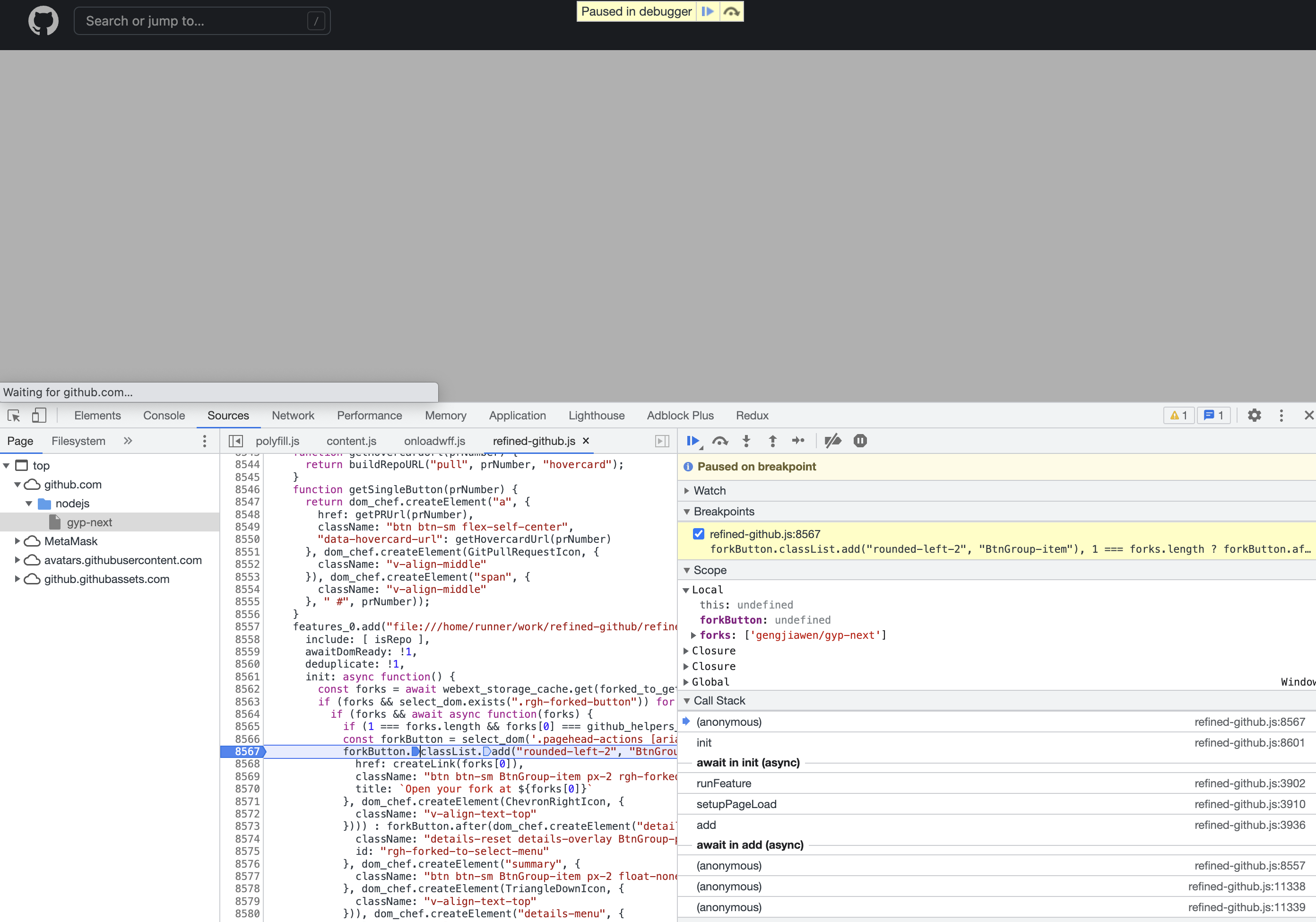Toggle pause on exceptions

[860, 441]
